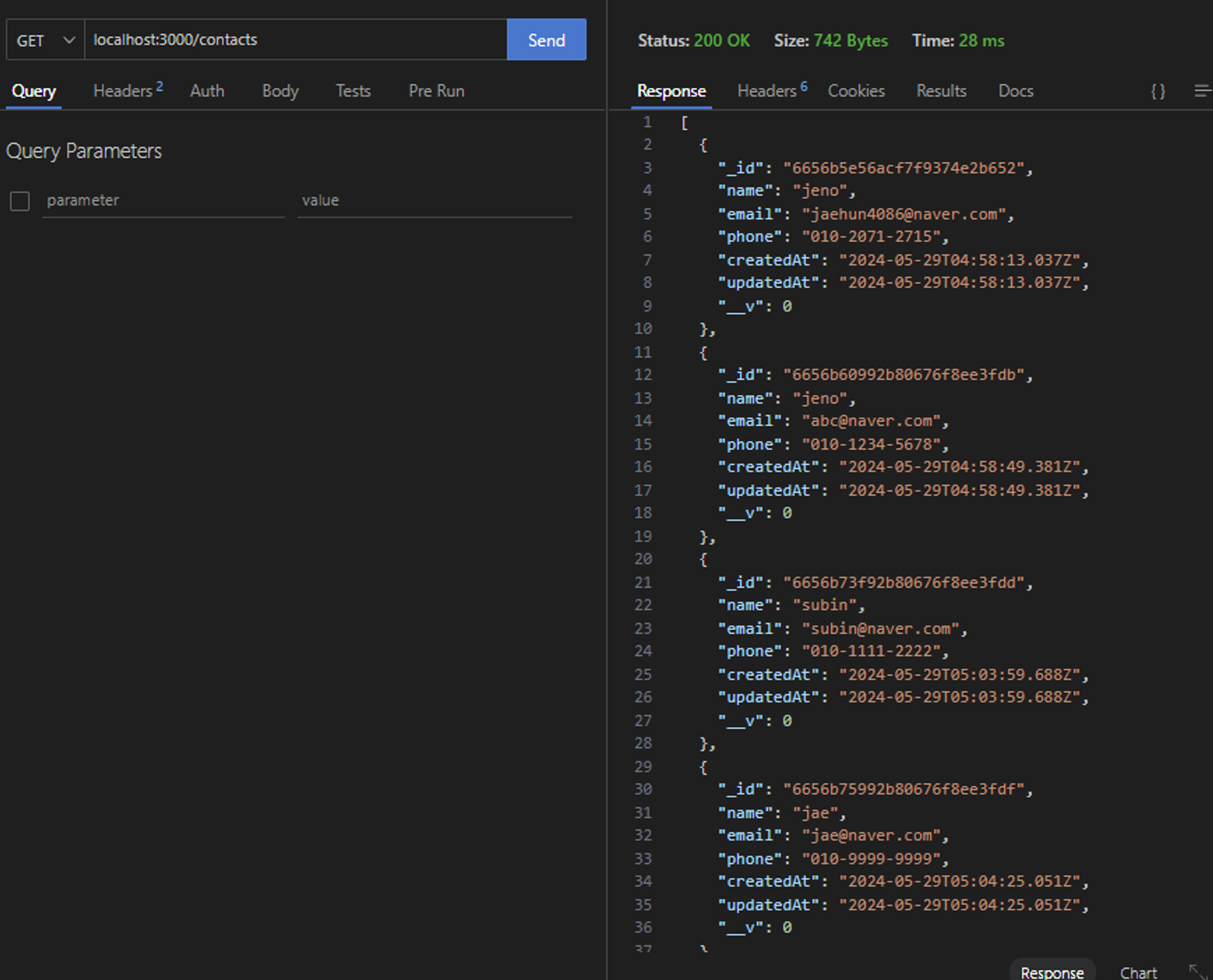Image resolution: width=1213 pixels, height=980 pixels.
Task: Send the request
Action: (546, 40)
